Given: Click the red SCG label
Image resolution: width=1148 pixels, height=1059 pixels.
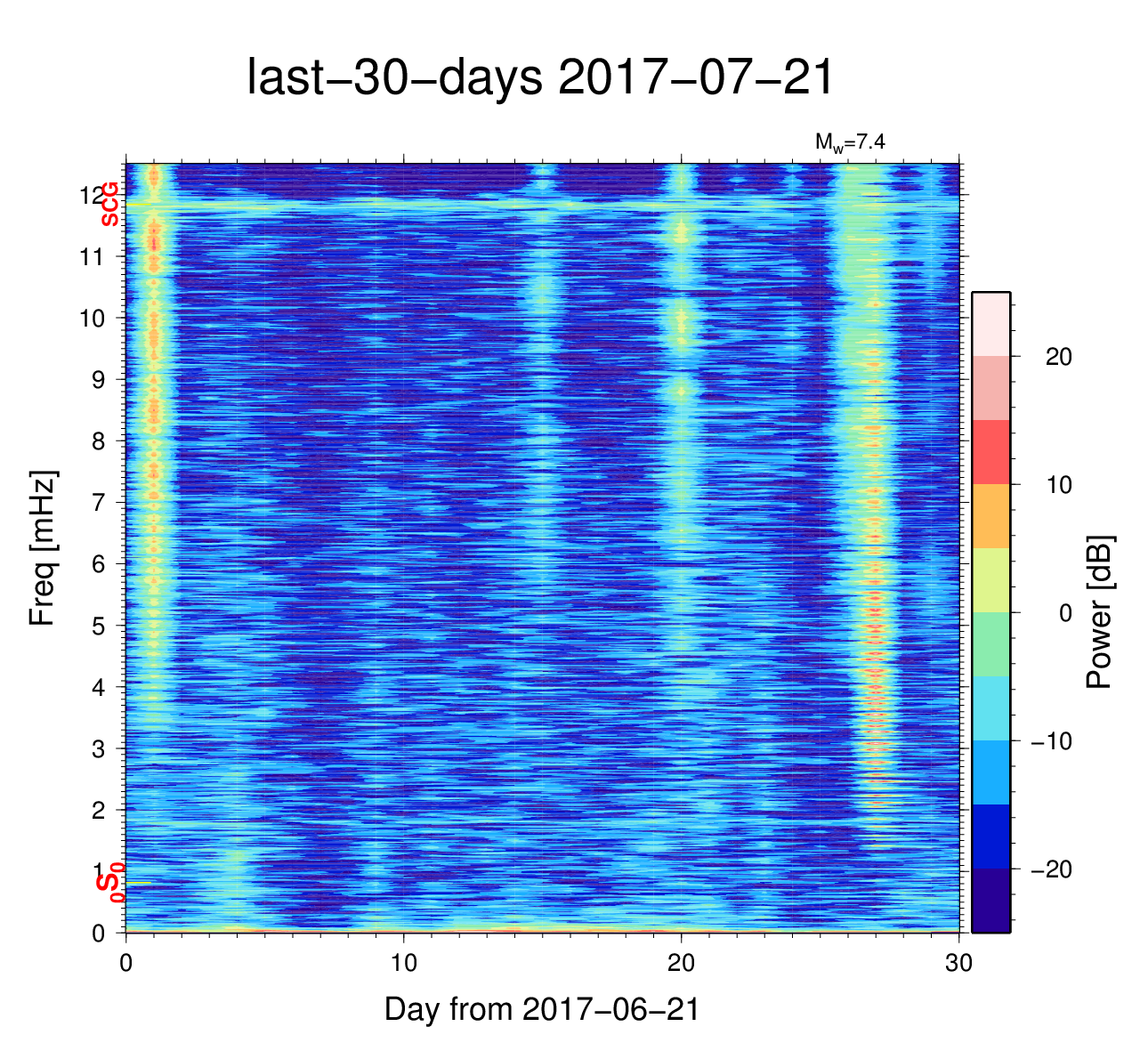Looking at the screenshot, I should (109, 204).
